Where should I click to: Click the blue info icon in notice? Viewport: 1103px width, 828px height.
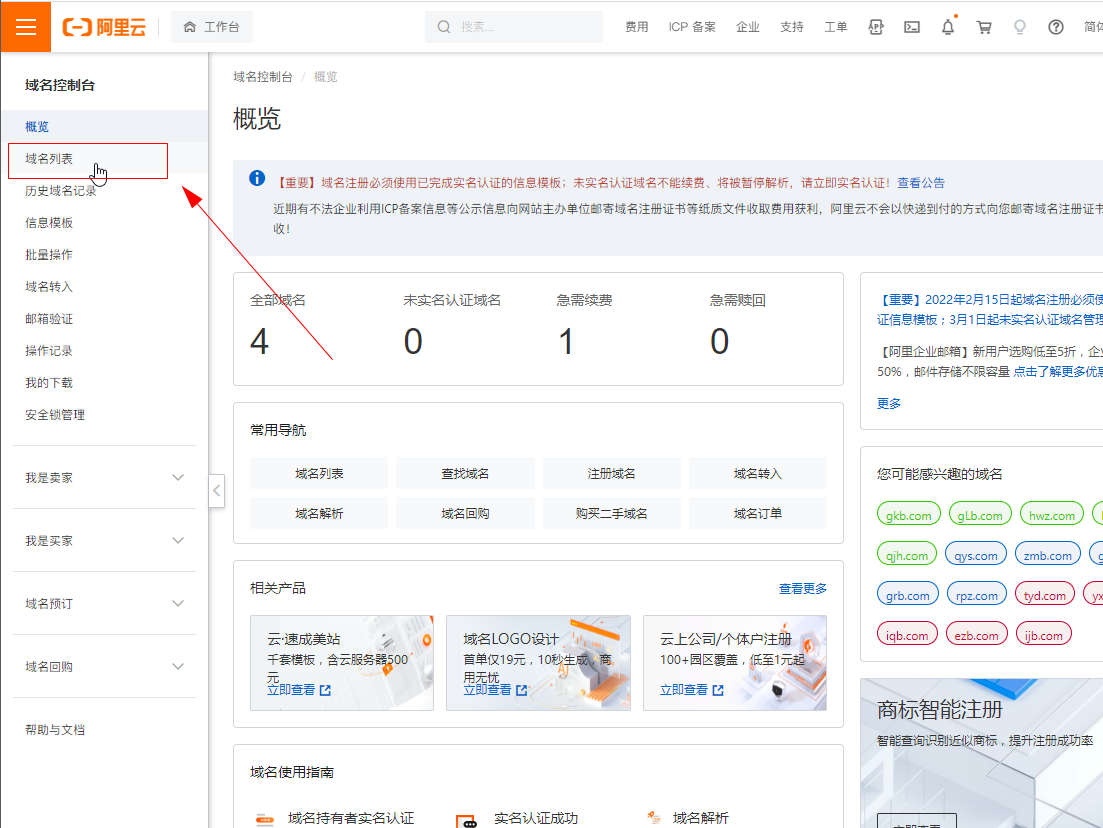click(257, 178)
